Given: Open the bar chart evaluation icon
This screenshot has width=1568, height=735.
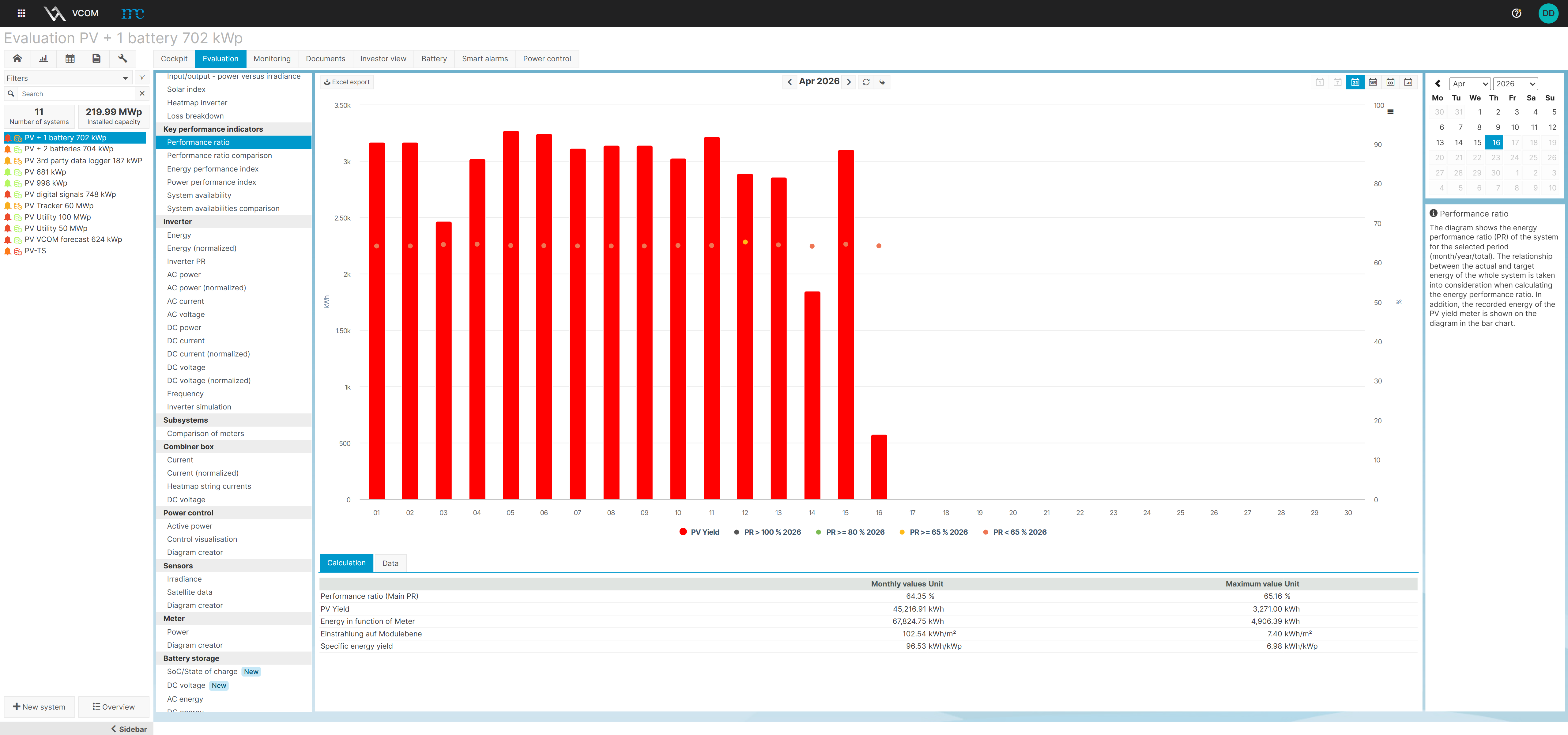Looking at the screenshot, I should pyautogui.click(x=43, y=58).
